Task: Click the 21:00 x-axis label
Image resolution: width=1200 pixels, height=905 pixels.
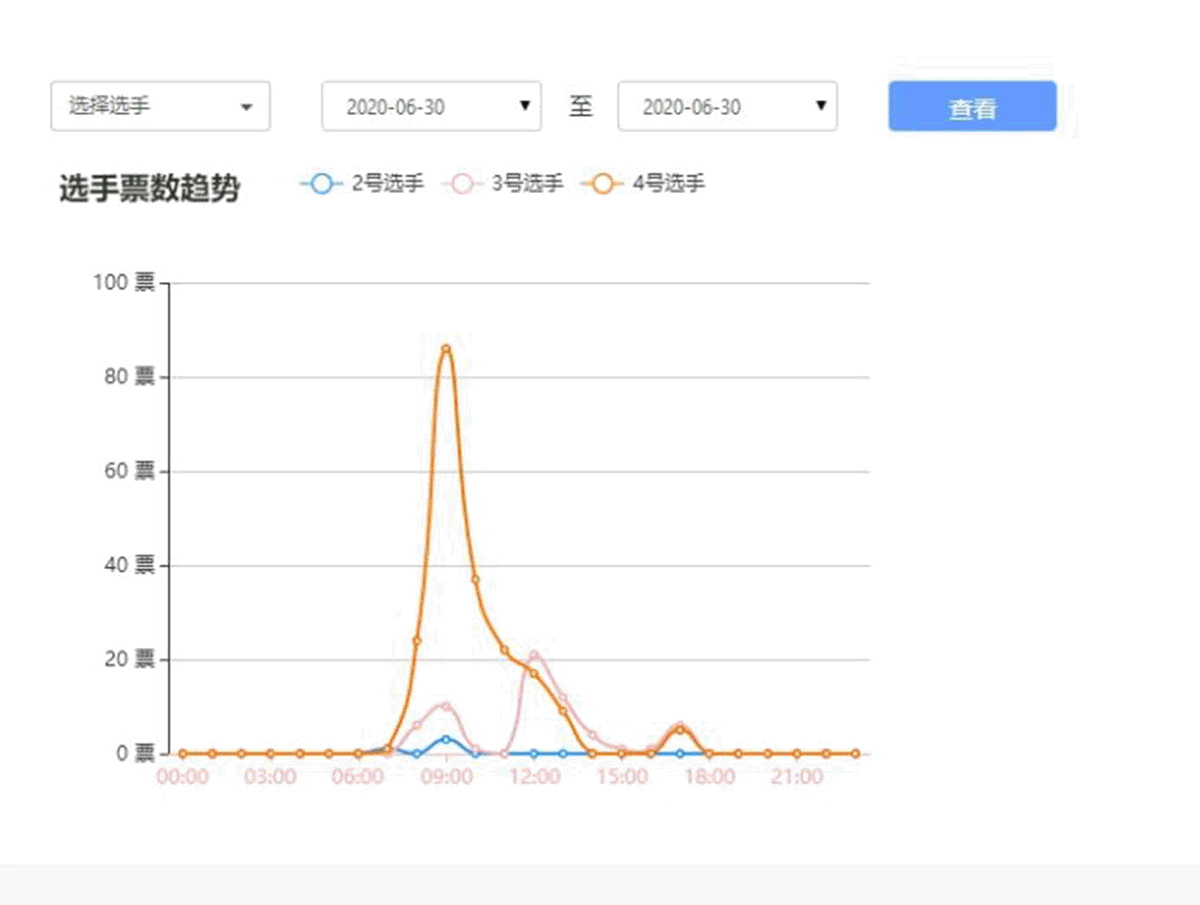Action: click(797, 777)
